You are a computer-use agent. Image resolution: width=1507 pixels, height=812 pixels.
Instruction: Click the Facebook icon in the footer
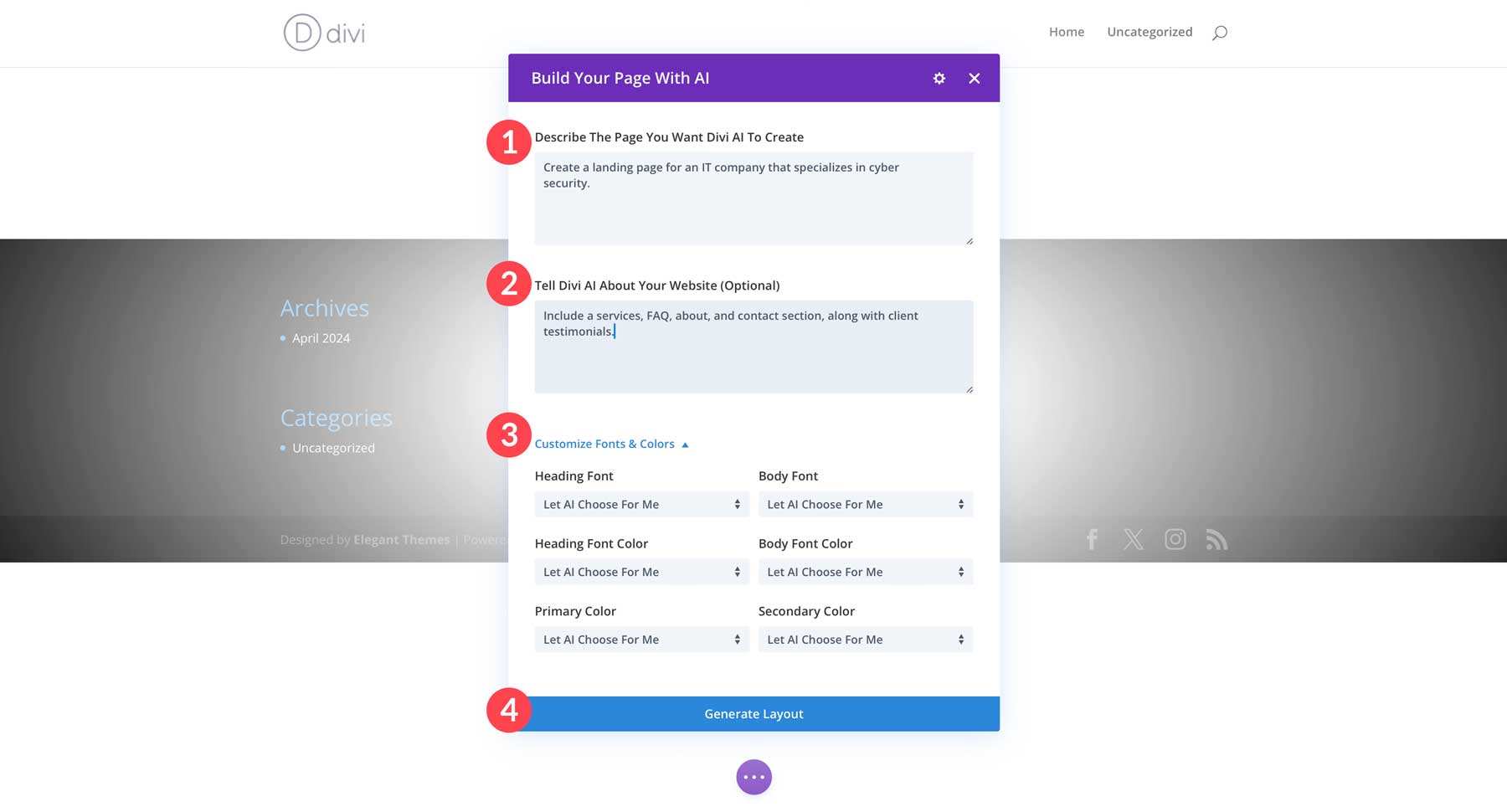click(1092, 540)
